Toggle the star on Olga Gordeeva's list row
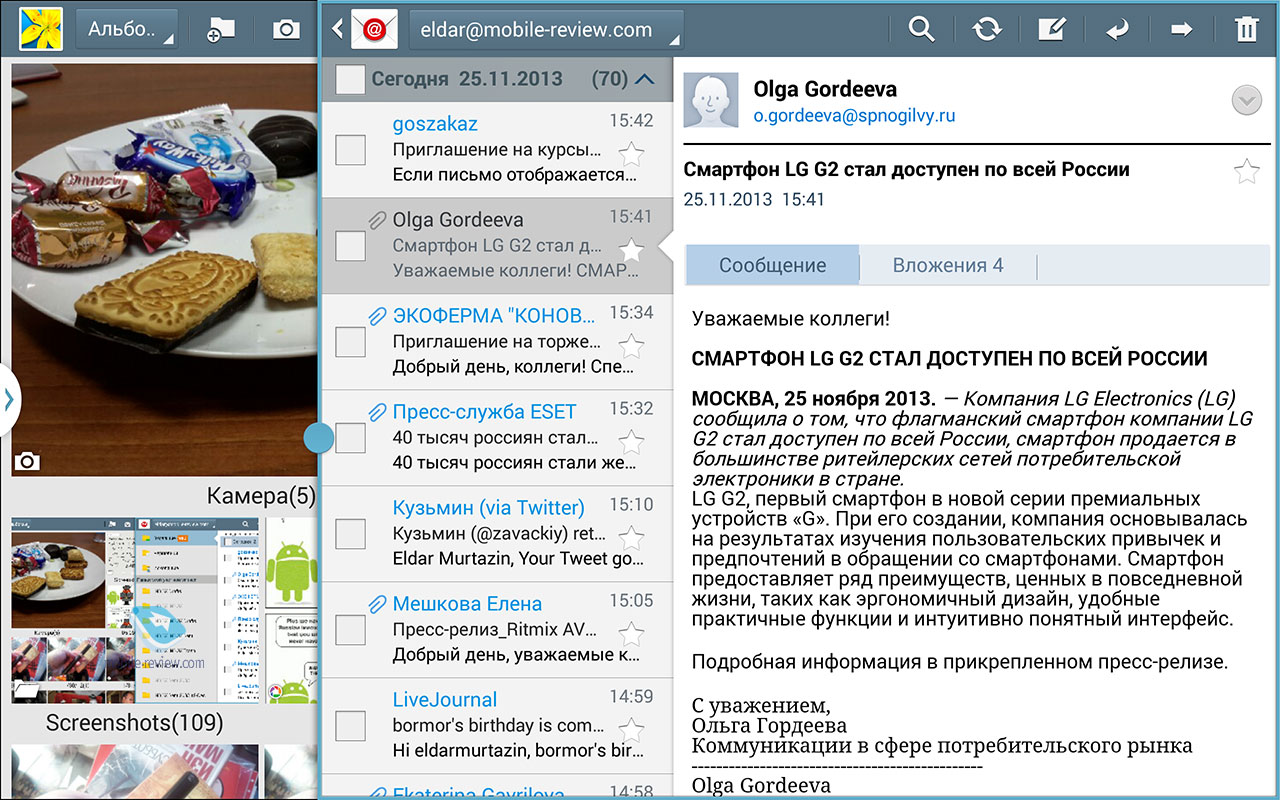The image size is (1280, 800). click(x=631, y=251)
